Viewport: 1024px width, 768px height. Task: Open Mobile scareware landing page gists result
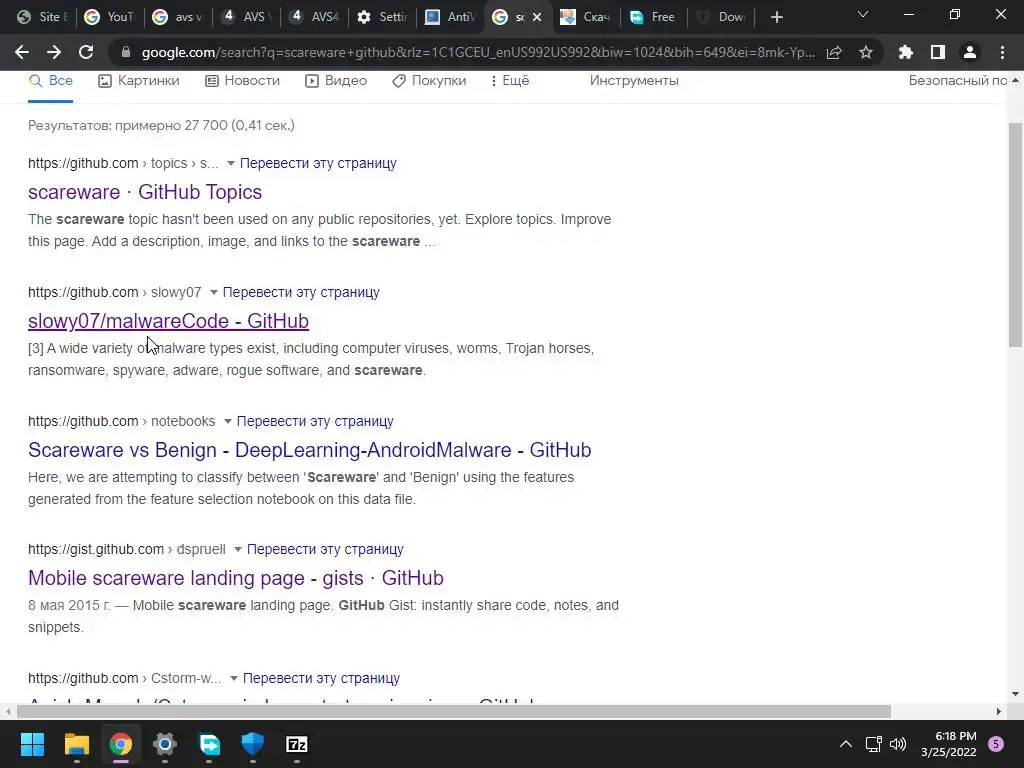(x=236, y=578)
